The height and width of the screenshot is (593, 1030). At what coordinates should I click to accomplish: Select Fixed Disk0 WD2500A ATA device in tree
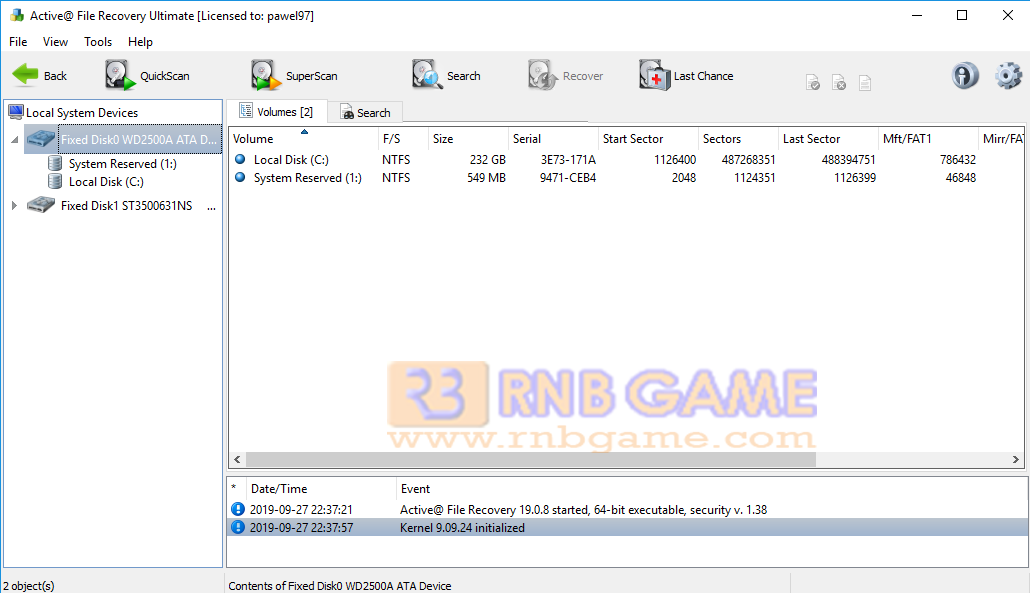139,139
